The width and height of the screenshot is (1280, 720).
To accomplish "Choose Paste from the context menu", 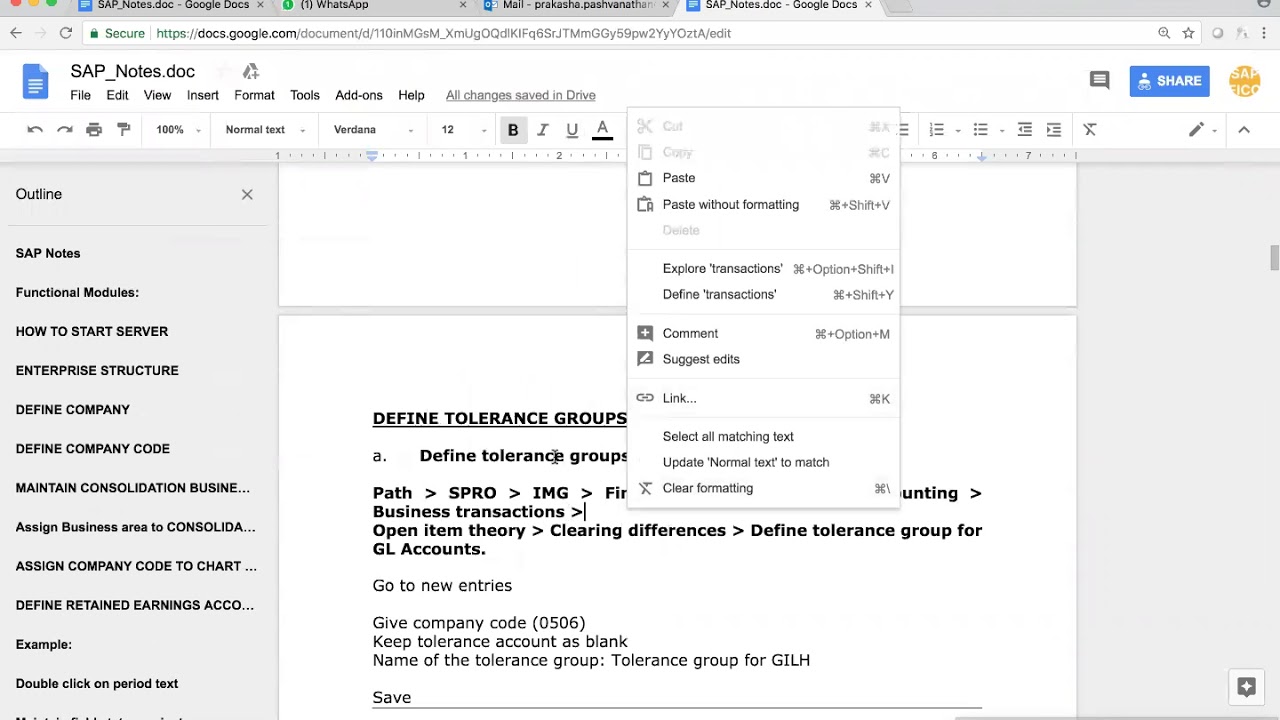I will coord(764,178).
